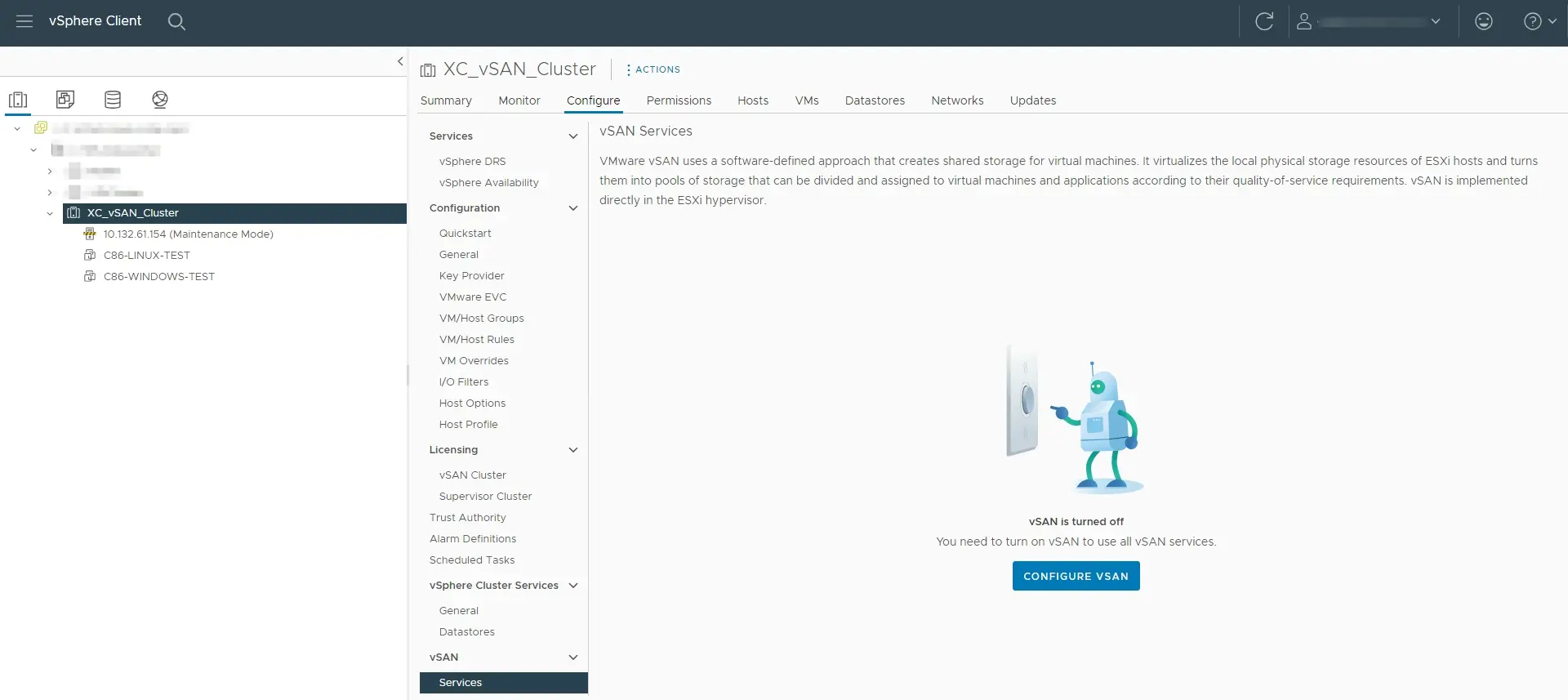The width and height of the screenshot is (1568, 700).
Task: Open the Monitor tab
Action: (x=519, y=100)
